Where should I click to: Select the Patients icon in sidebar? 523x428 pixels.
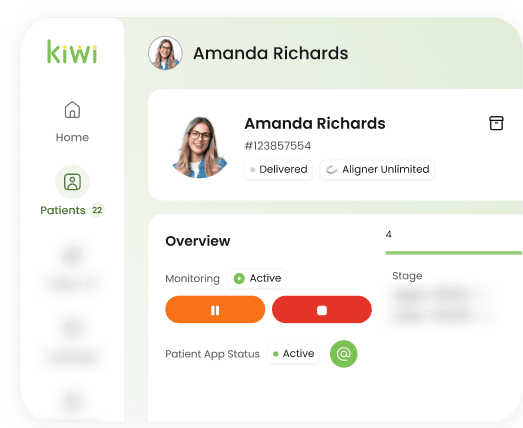coord(72,182)
